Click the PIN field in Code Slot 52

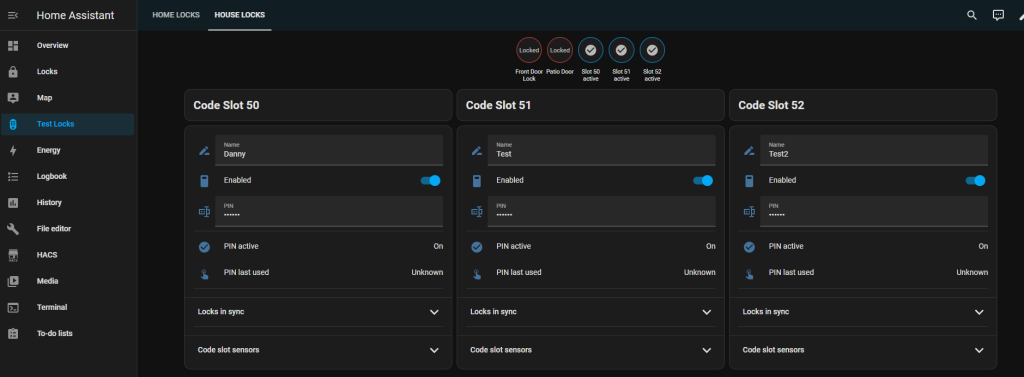tap(874, 211)
